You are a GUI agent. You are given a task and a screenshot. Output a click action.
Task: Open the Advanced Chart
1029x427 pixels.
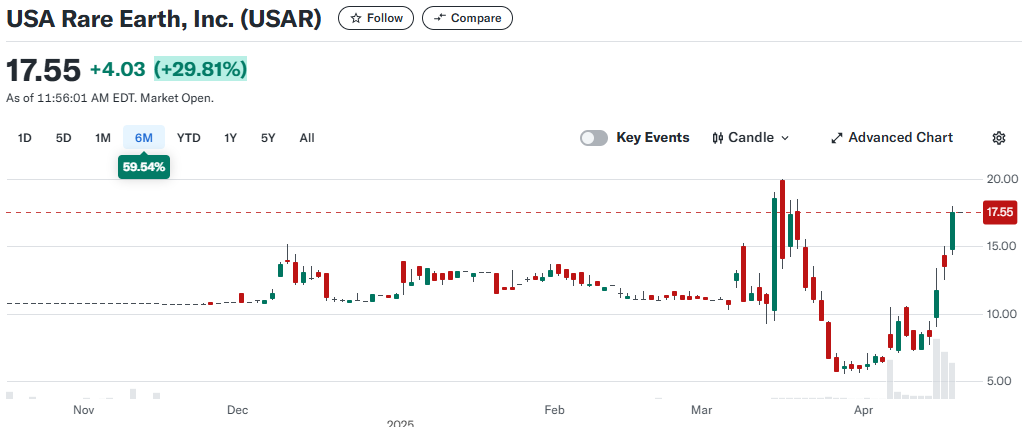(892, 138)
